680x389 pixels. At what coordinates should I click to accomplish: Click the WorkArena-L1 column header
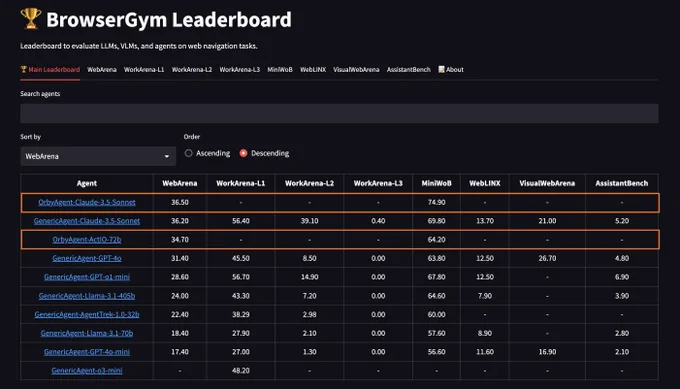pos(241,183)
